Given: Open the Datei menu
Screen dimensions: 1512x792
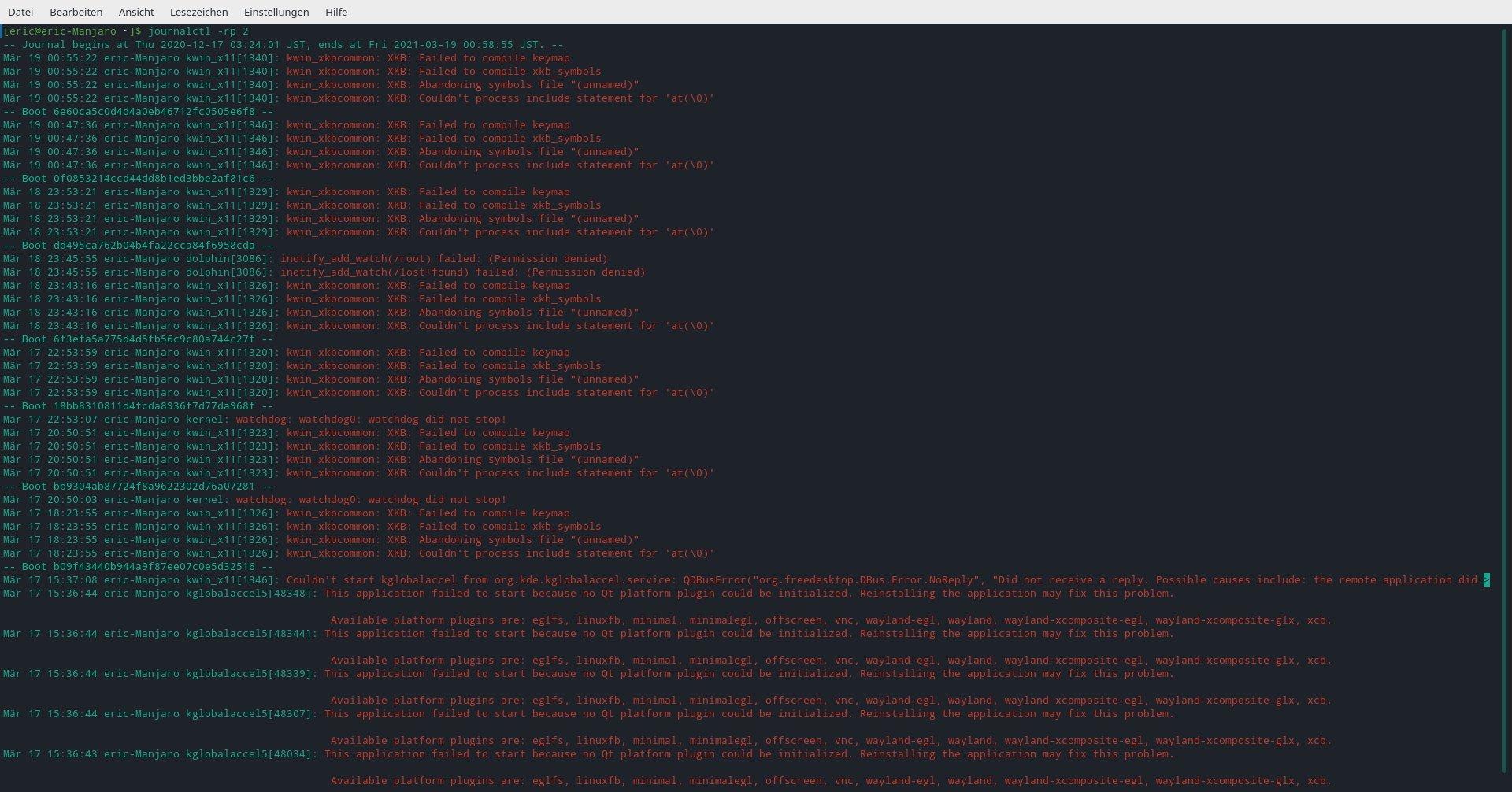Looking at the screenshot, I should click(20, 12).
